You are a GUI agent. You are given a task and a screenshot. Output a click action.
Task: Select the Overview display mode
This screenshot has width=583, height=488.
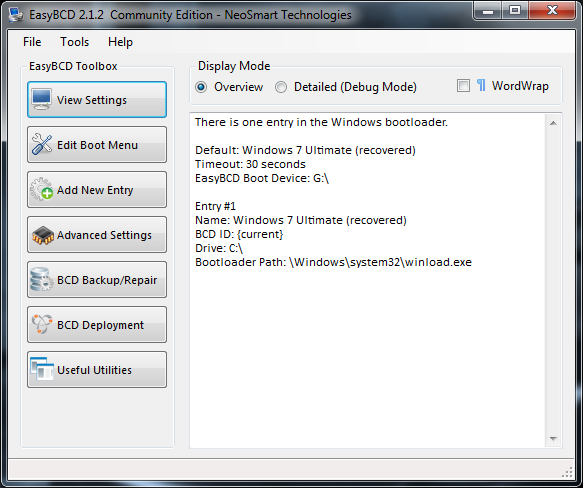click(x=201, y=87)
